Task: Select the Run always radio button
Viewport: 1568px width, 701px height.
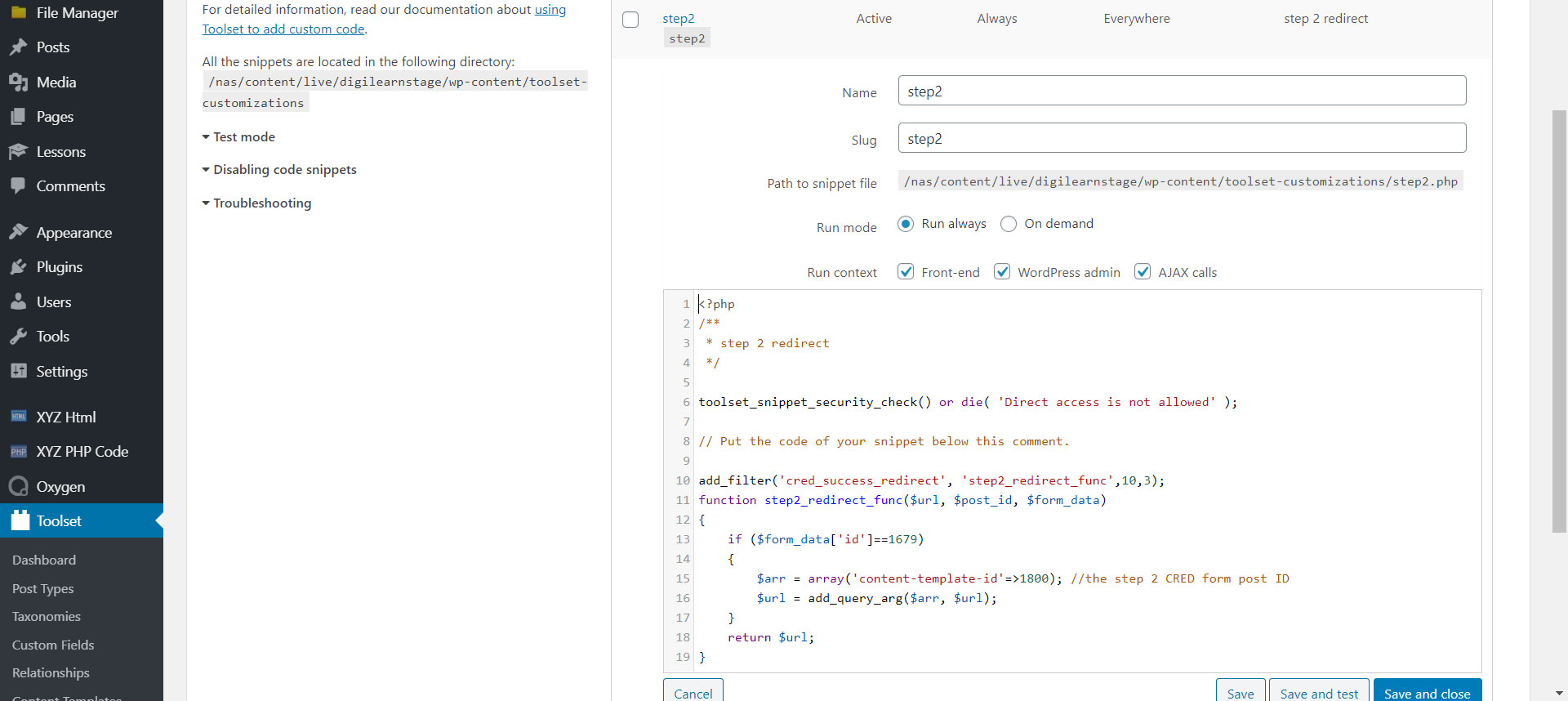Action: pyautogui.click(x=906, y=224)
